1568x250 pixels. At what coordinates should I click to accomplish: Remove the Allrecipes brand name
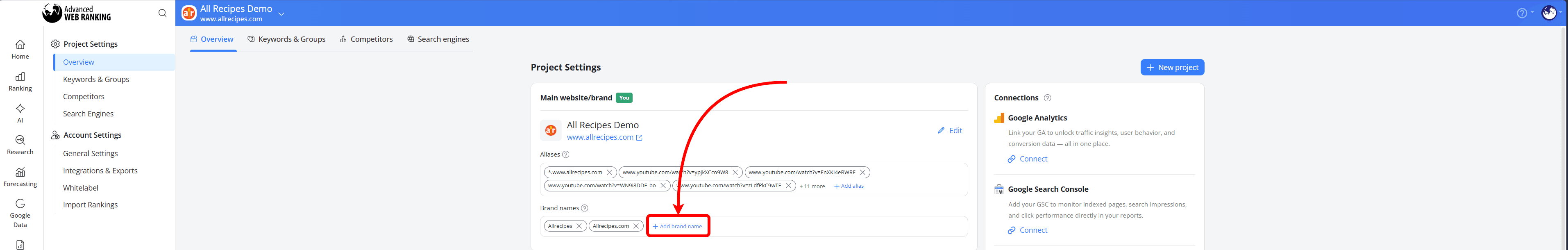click(579, 226)
